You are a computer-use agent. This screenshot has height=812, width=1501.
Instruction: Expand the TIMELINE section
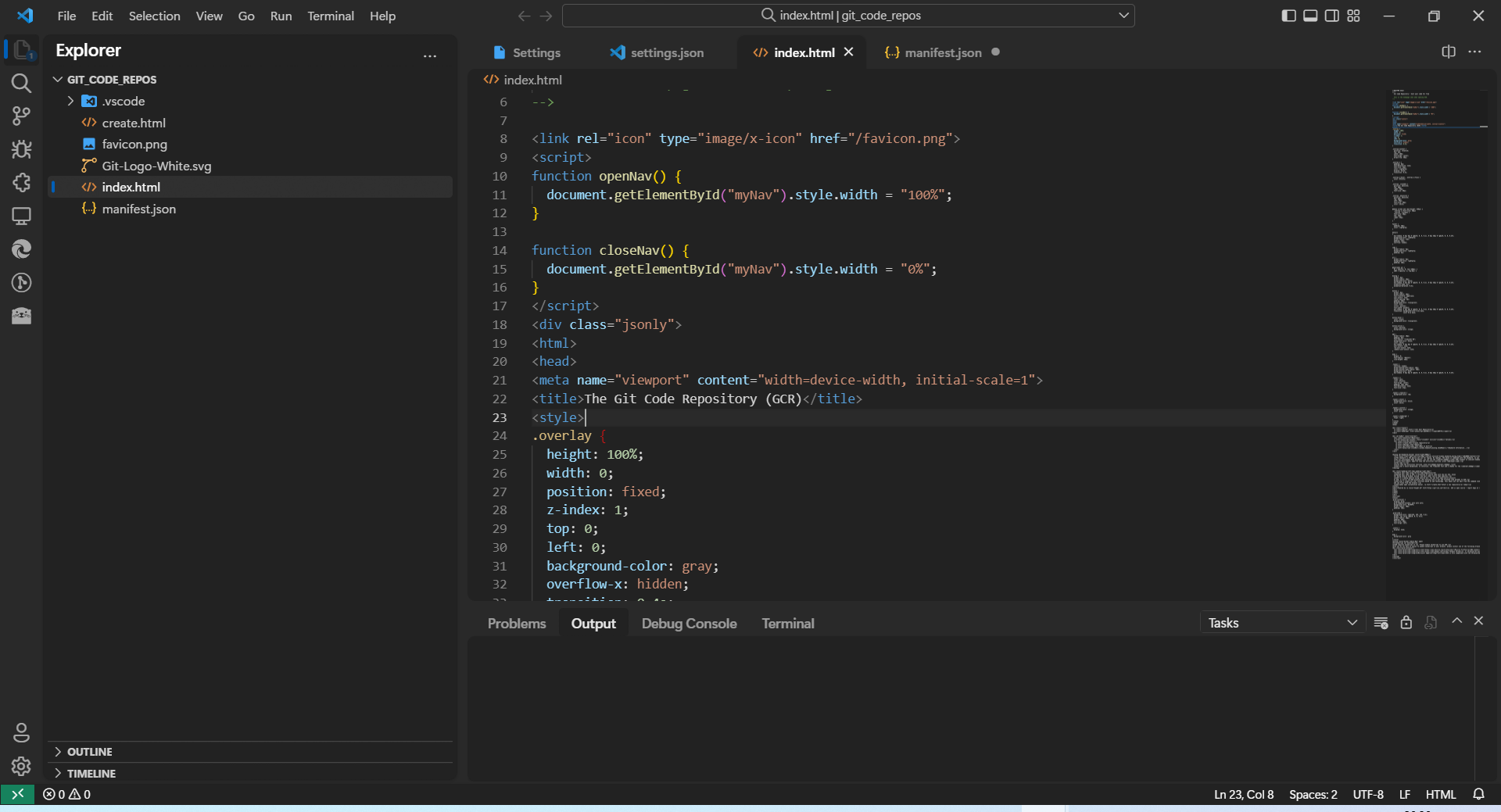click(250, 773)
